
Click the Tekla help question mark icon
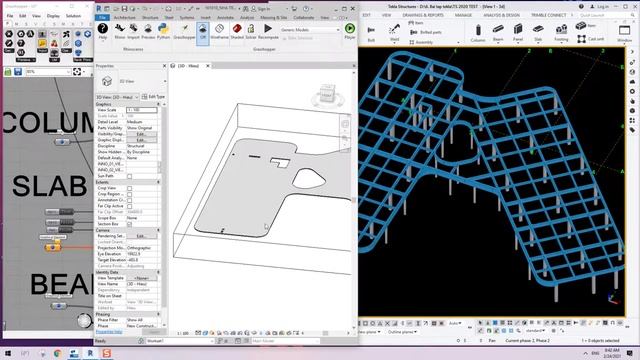point(581,7)
